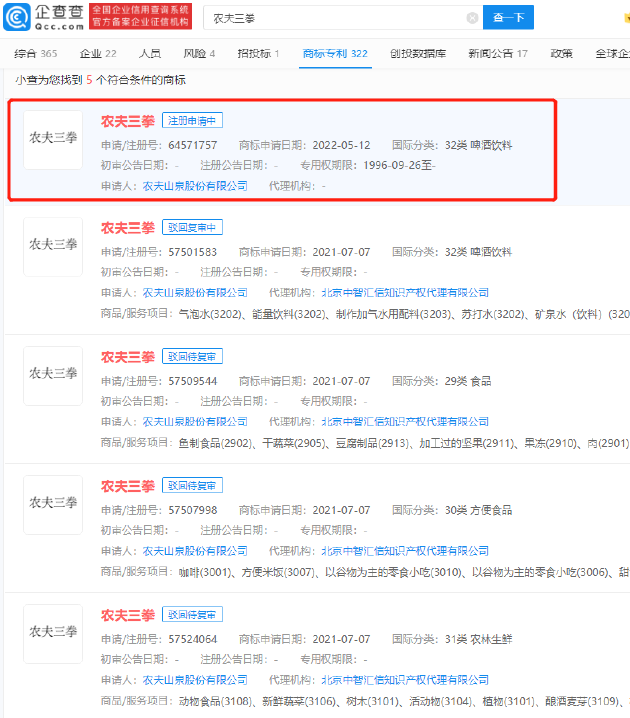Open agency 北京中智汇信知识产权代理有限公司 in entry 57509544
Image resolution: width=630 pixels, height=718 pixels.
tap(405, 422)
